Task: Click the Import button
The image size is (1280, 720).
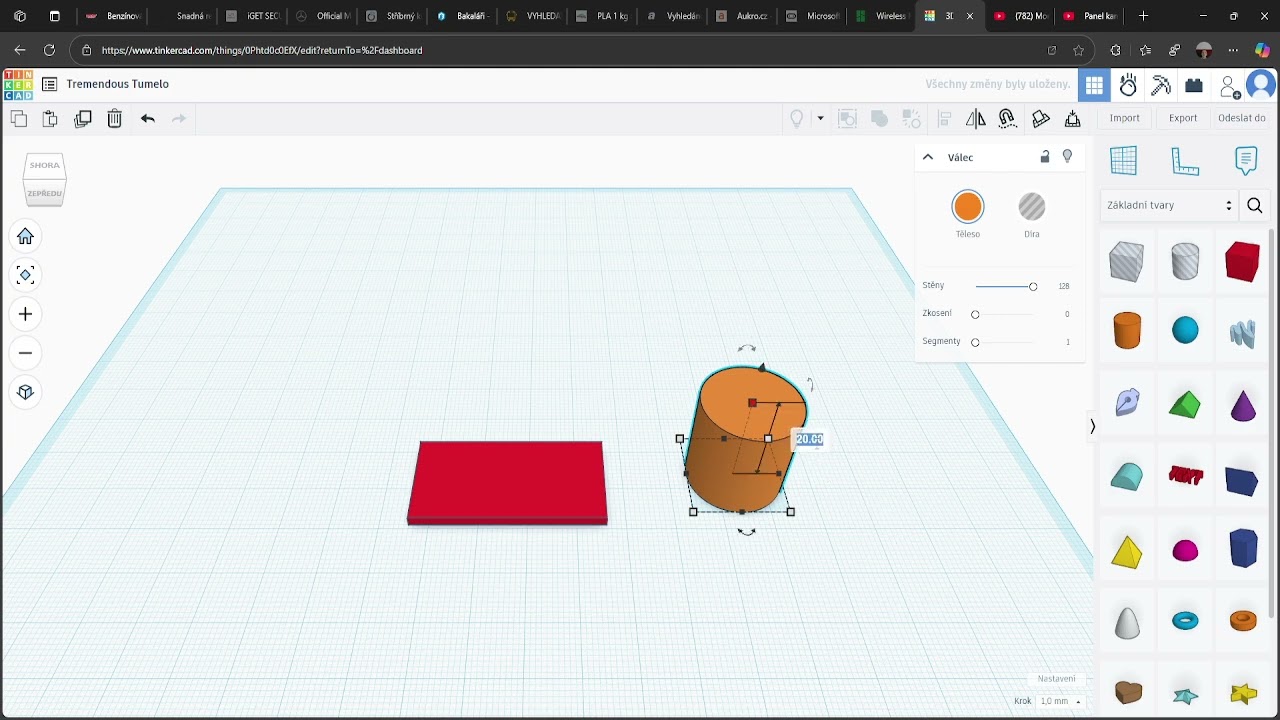Action: (x=1124, y=118)
